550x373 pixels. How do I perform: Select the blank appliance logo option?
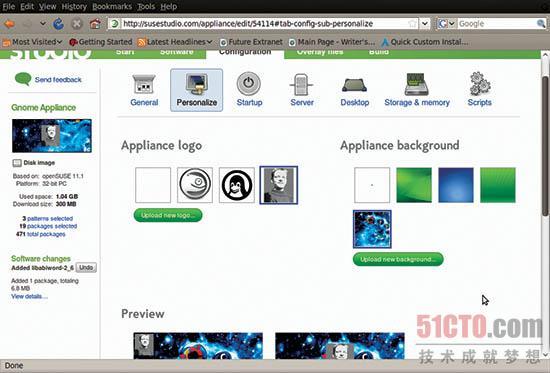pyautogui.click(x=153, y=185)
